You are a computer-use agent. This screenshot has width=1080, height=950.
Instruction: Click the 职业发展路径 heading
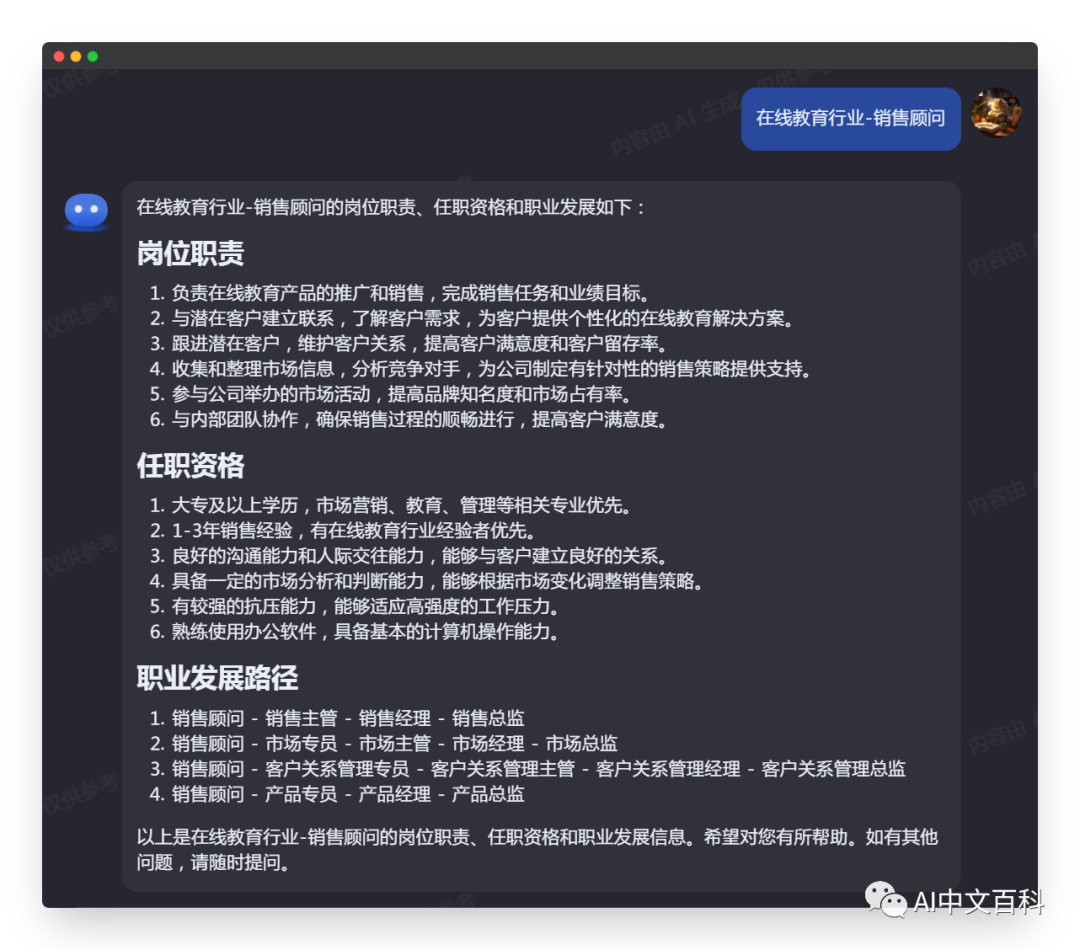[x=217, y=678]
